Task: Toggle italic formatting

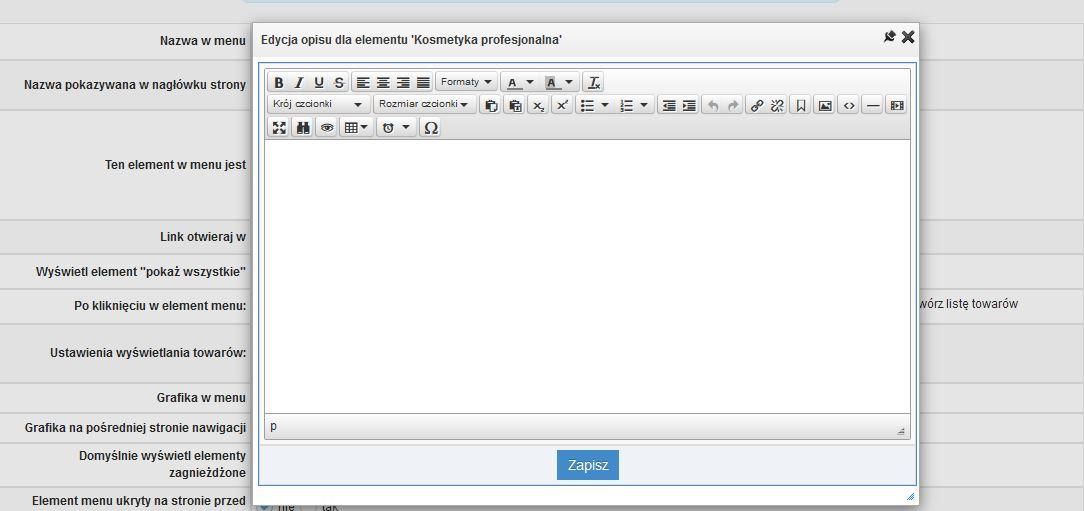Action: [x=299, y=82]
